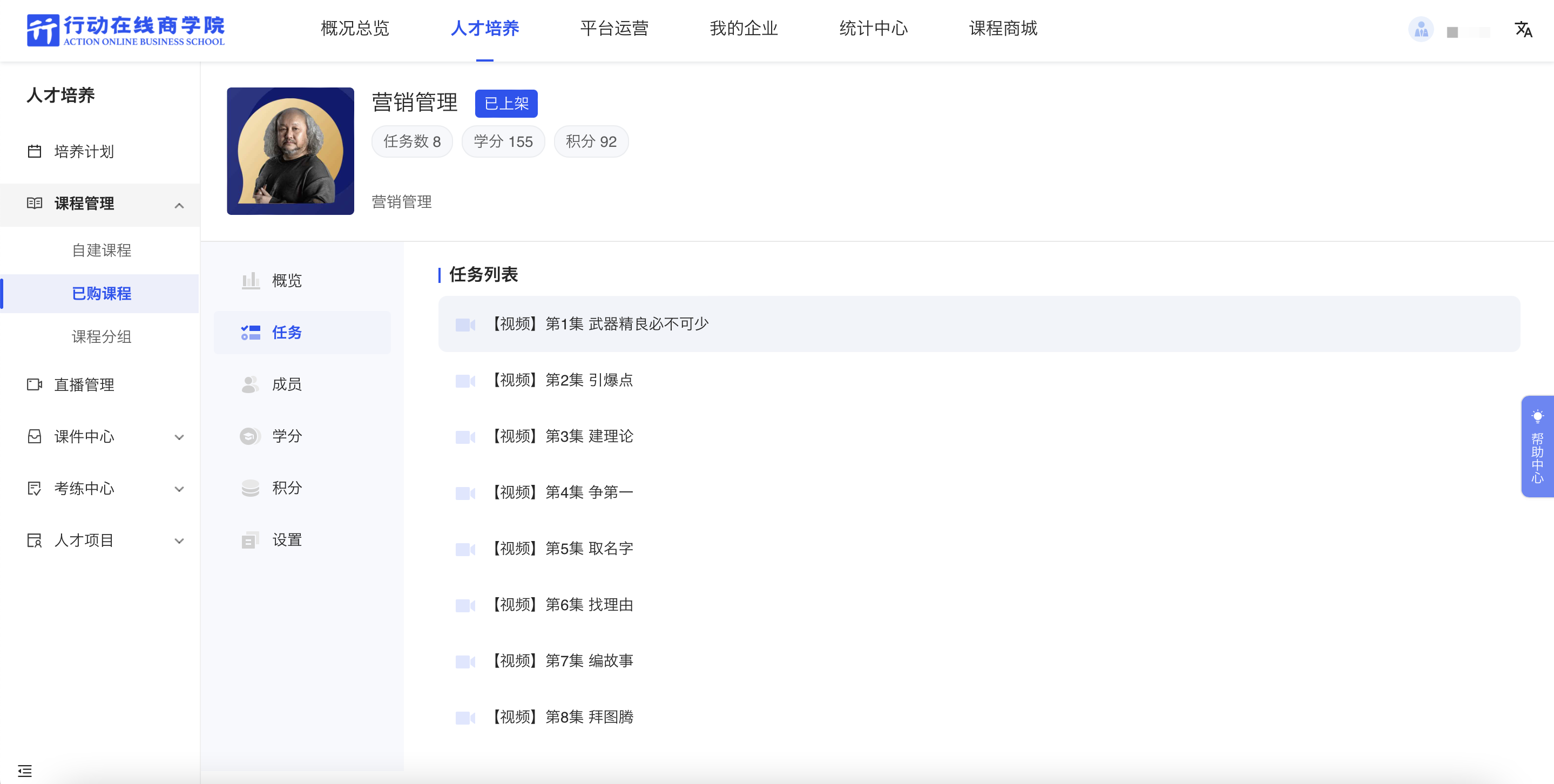Click the 任务数 8 tag
1554x784 pixels.
412,141
